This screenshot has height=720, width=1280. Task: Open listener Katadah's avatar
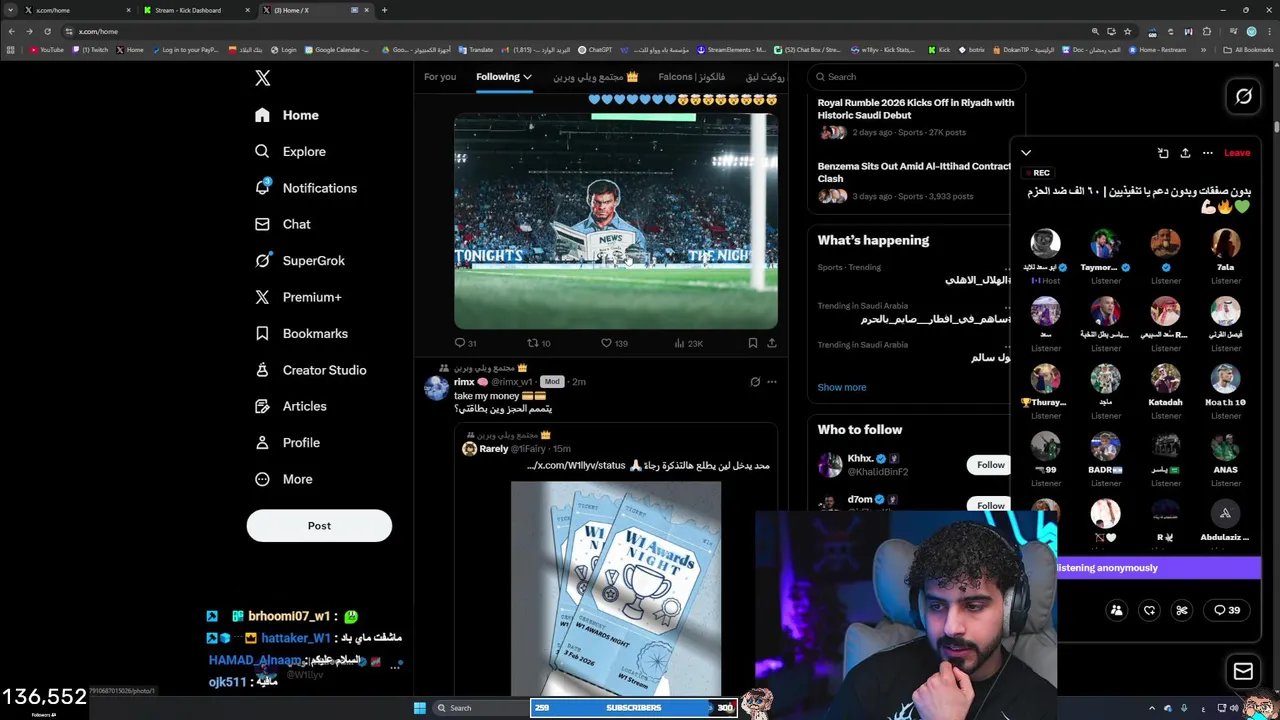[x=1165, y=378]
